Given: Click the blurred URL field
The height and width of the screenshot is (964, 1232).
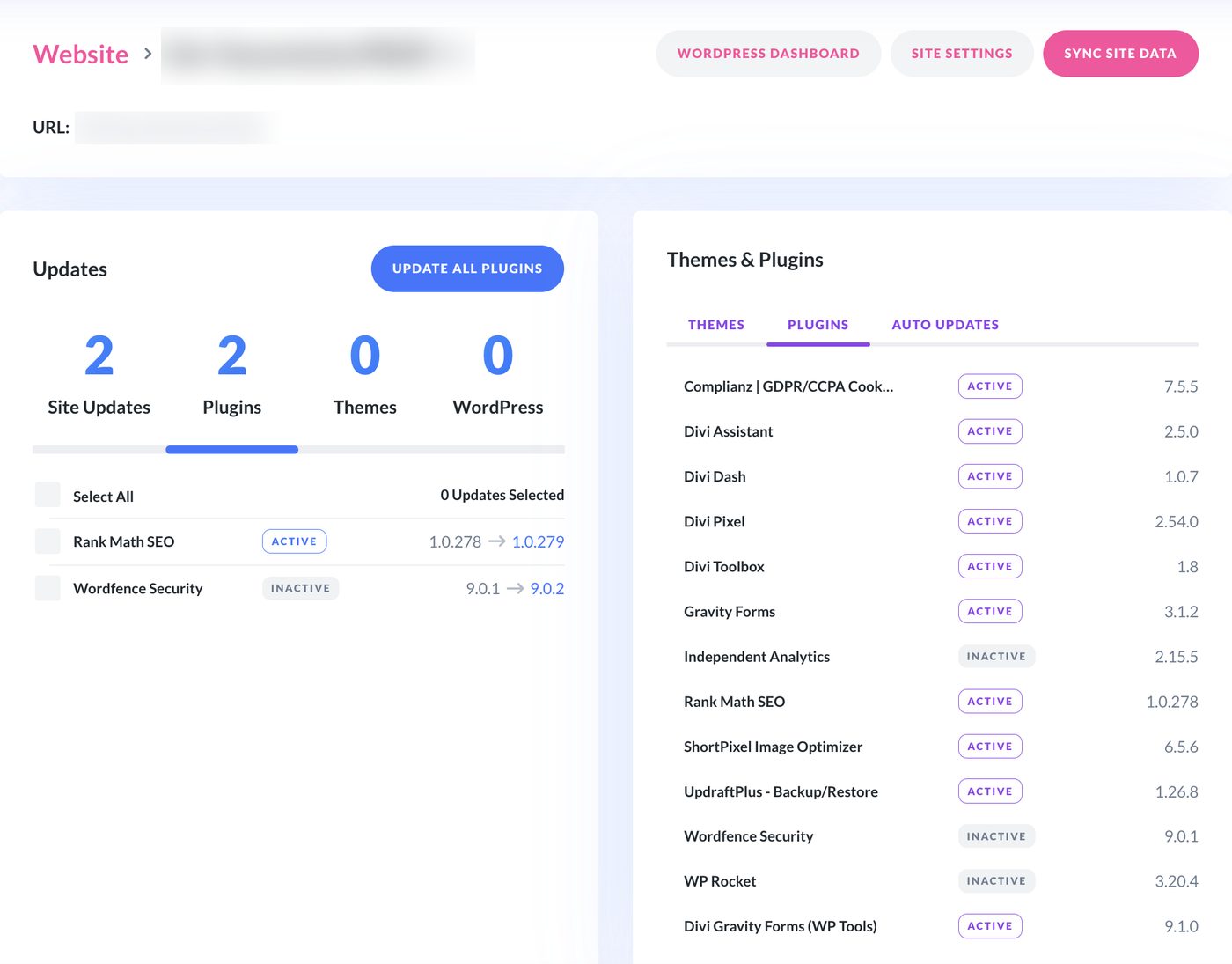Looking at the screenshot, I should click(176, 128).
